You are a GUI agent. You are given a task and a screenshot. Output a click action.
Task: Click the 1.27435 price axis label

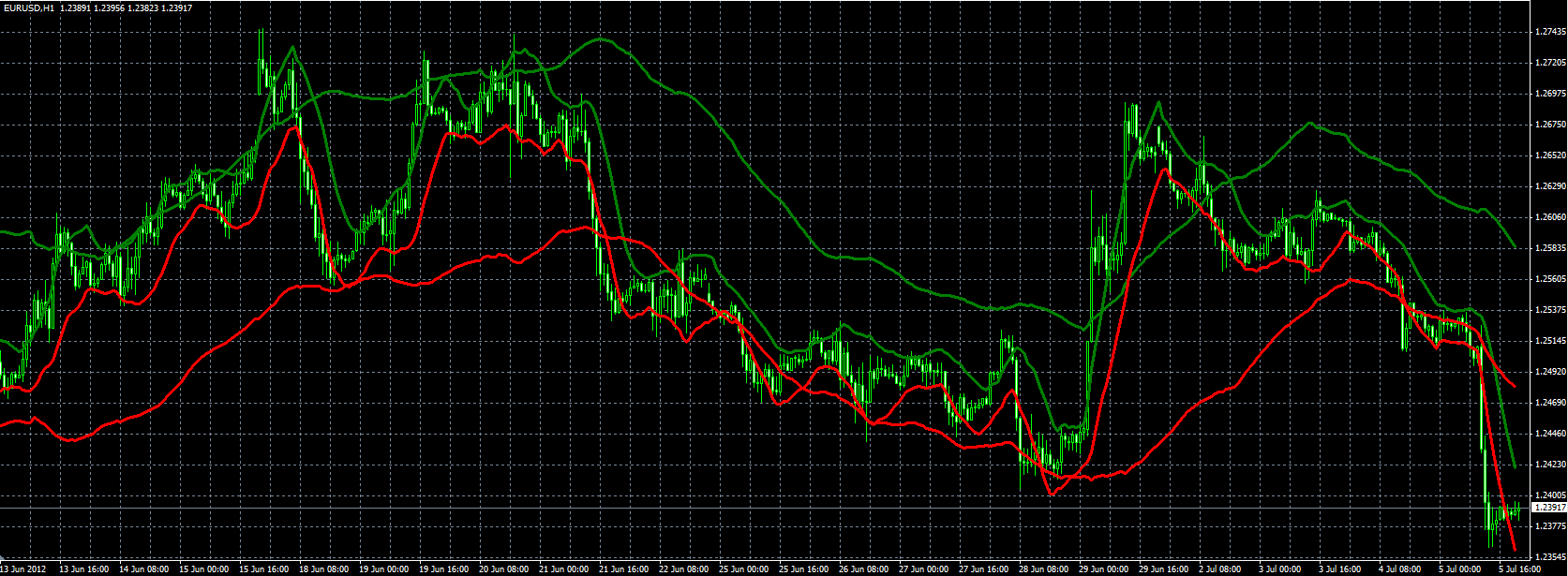[1549, 32]
